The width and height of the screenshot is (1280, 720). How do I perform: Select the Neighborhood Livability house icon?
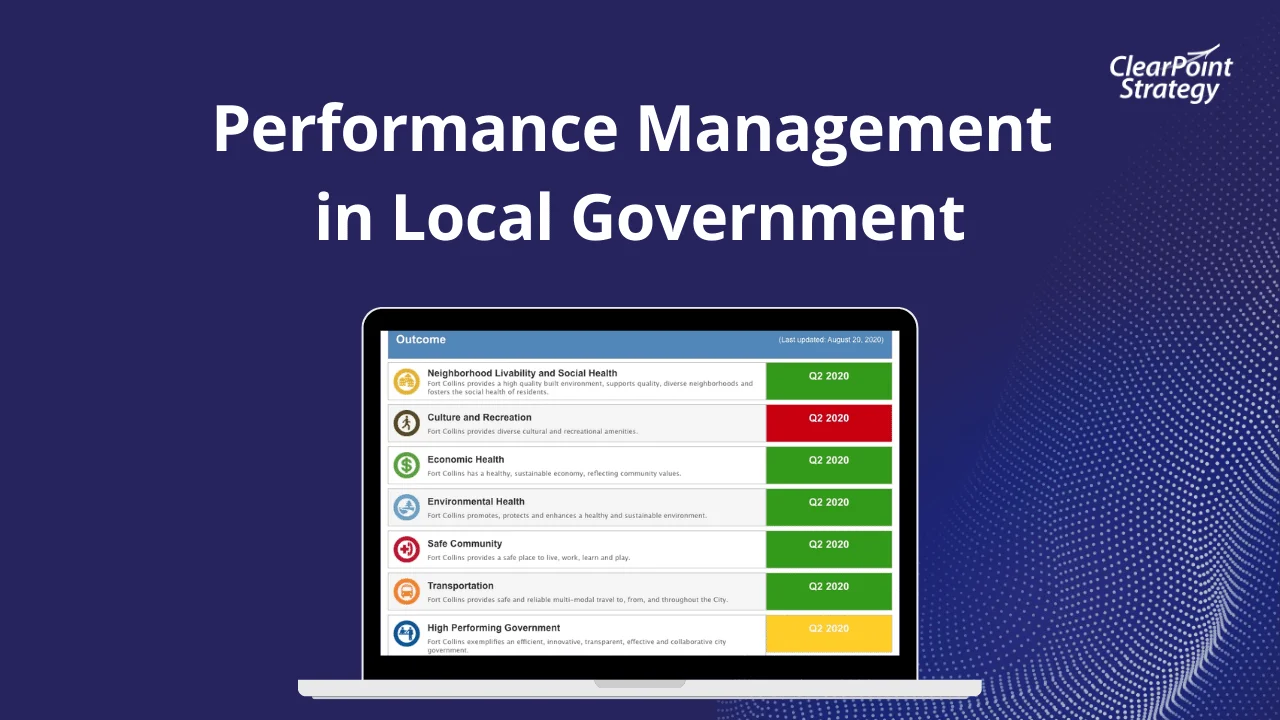pos(406,380)
